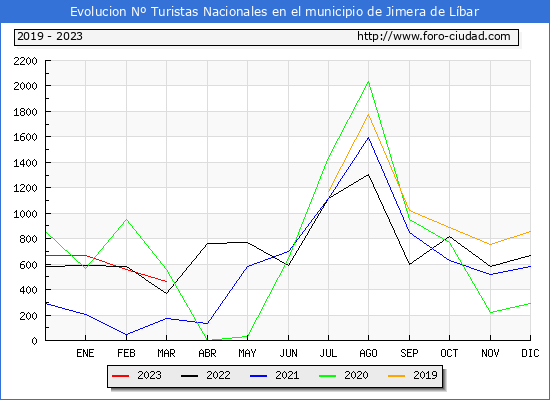Click the 2200 y-axis value
The width and height of the screenshot is (550, 400).
coord(25,61)
